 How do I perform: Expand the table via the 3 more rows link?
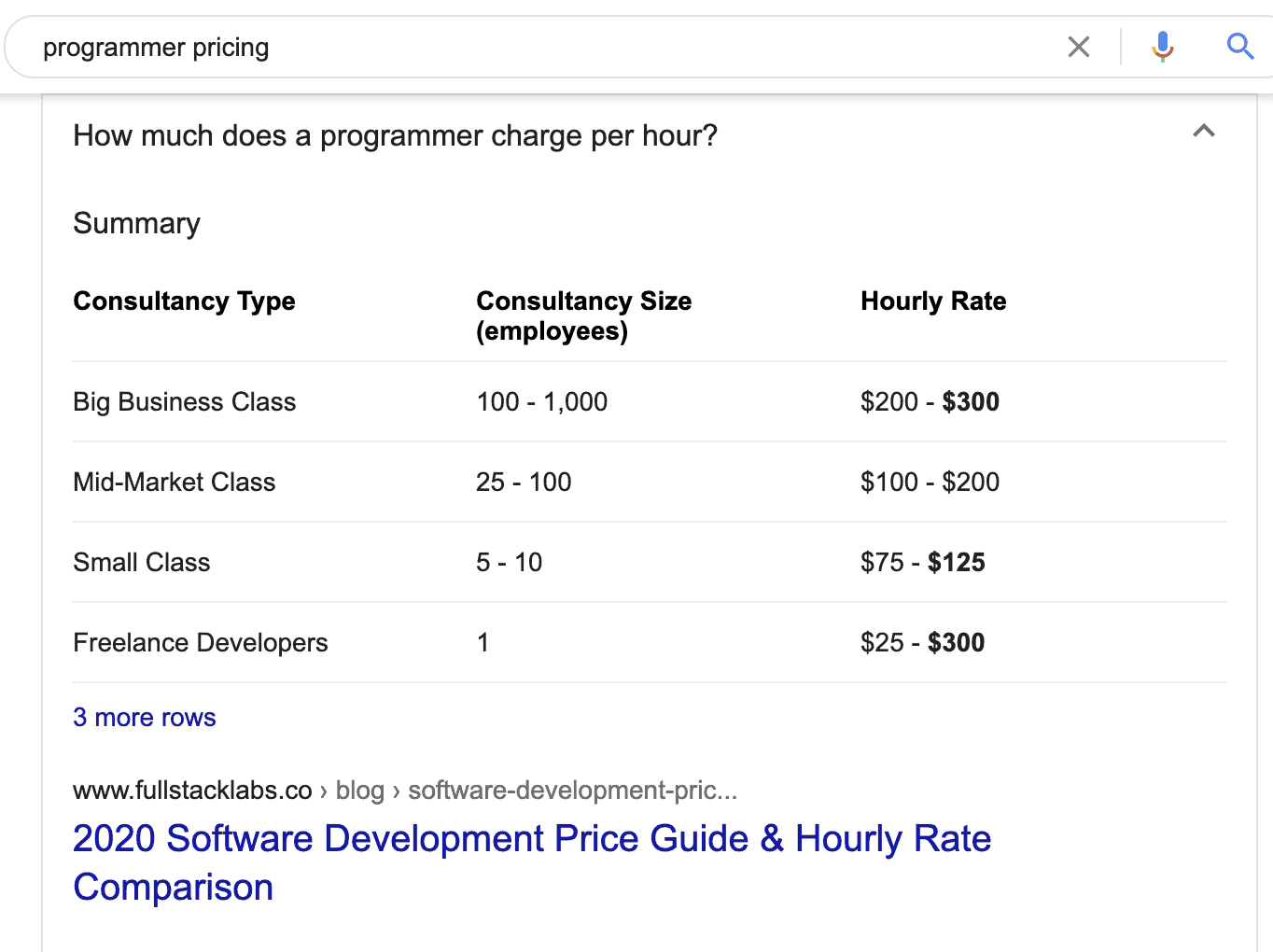coord(144,717)
